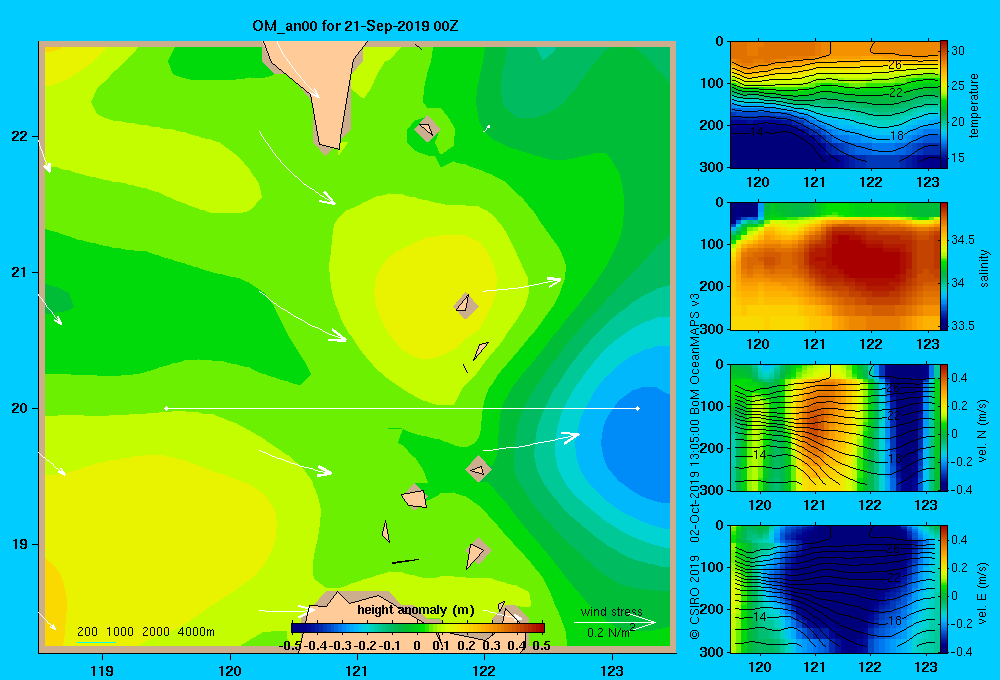
Task: Click the vel. E color bar
Action: coord(944,589)
